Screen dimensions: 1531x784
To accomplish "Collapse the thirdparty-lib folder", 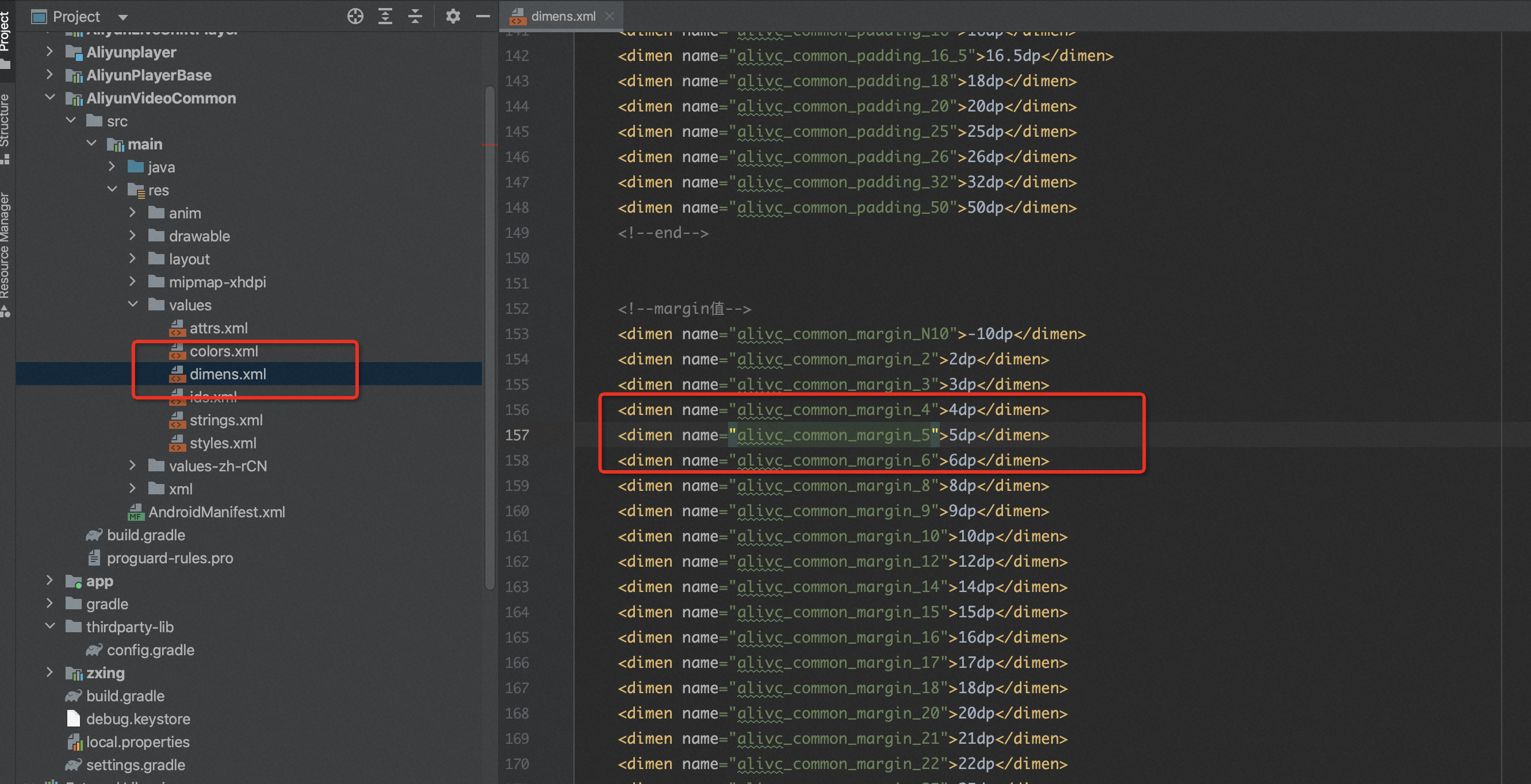I will tap(50, 627).
